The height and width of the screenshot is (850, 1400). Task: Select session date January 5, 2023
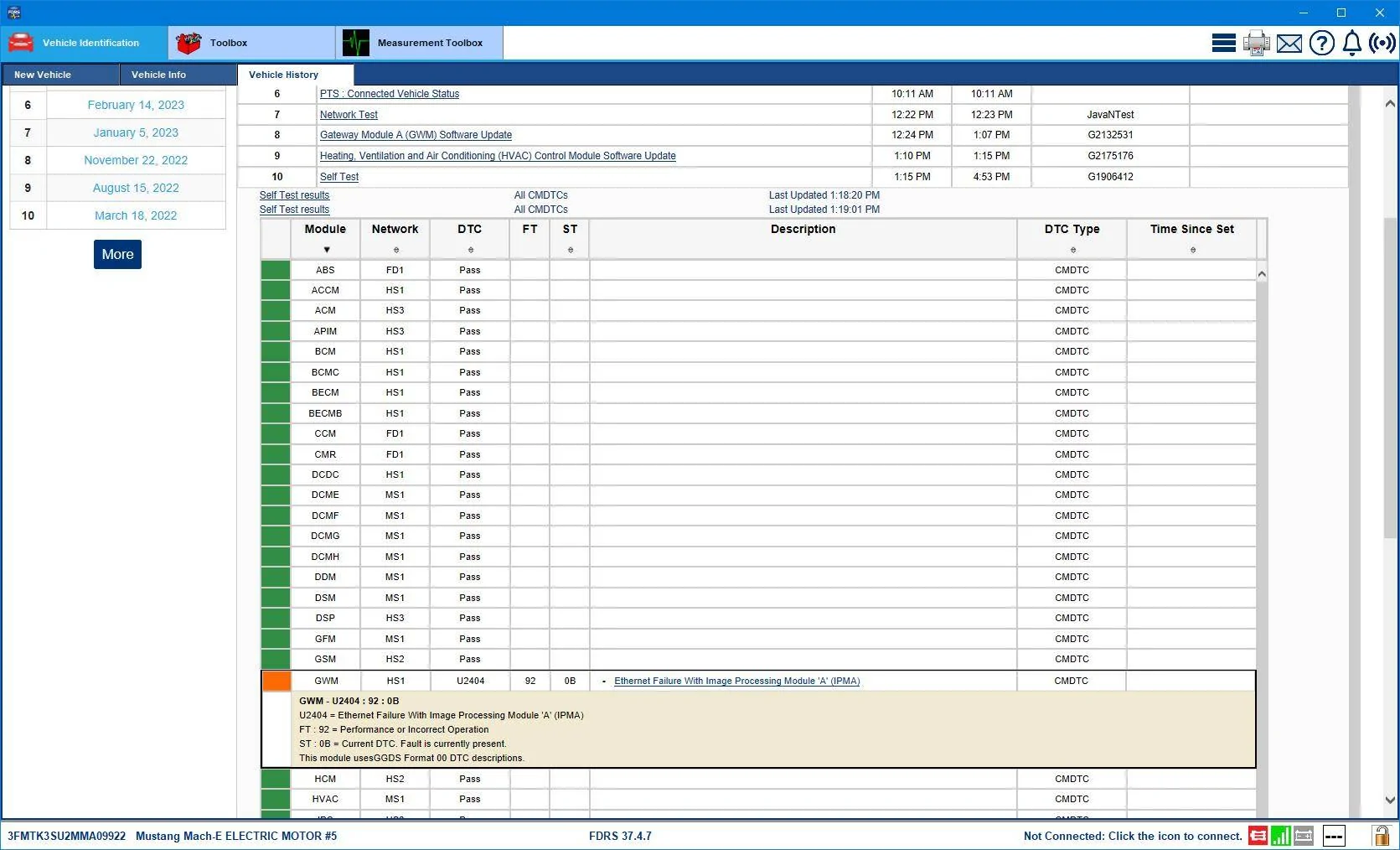click(136, 132)
